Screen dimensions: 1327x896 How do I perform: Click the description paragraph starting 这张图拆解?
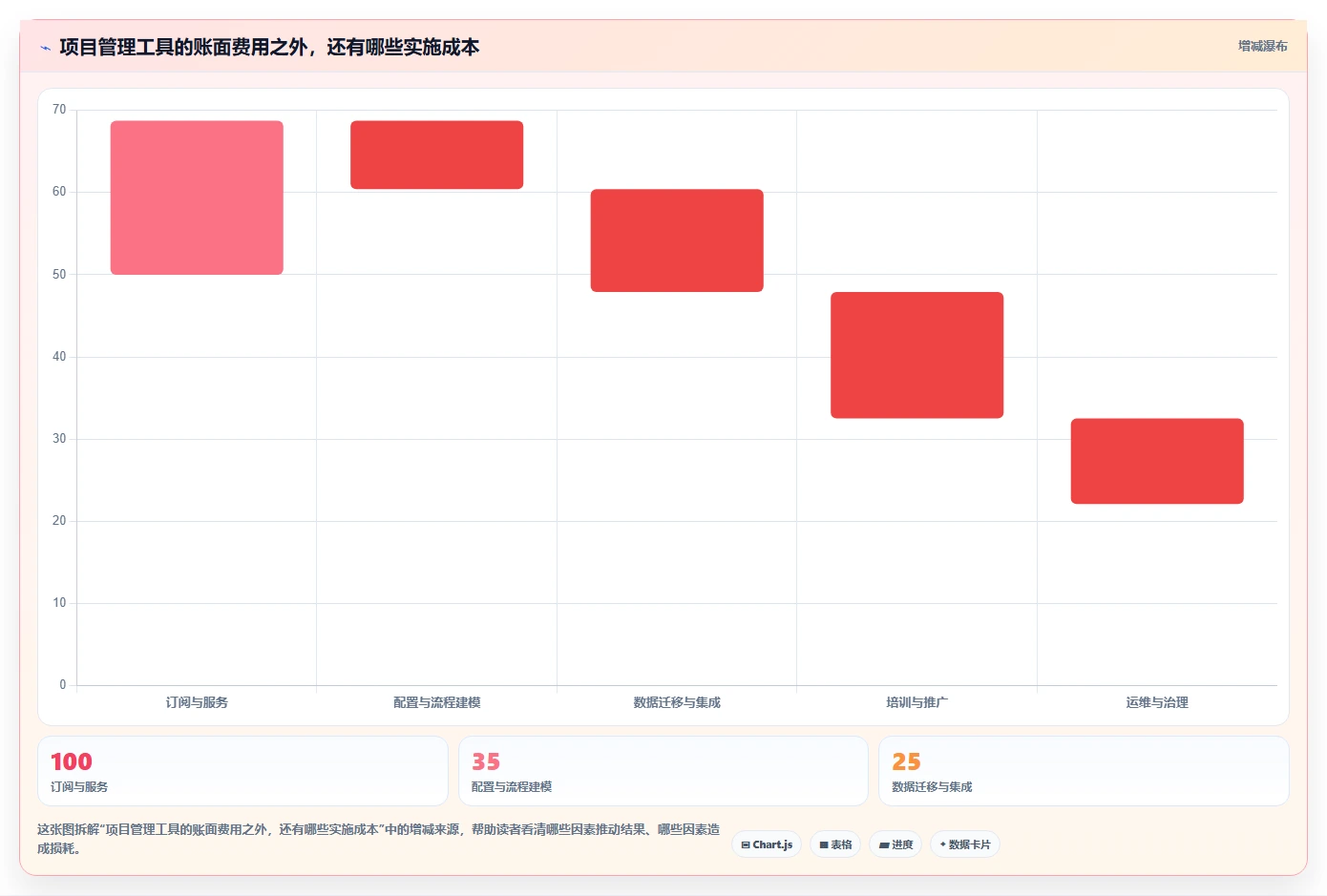[379, 839]
